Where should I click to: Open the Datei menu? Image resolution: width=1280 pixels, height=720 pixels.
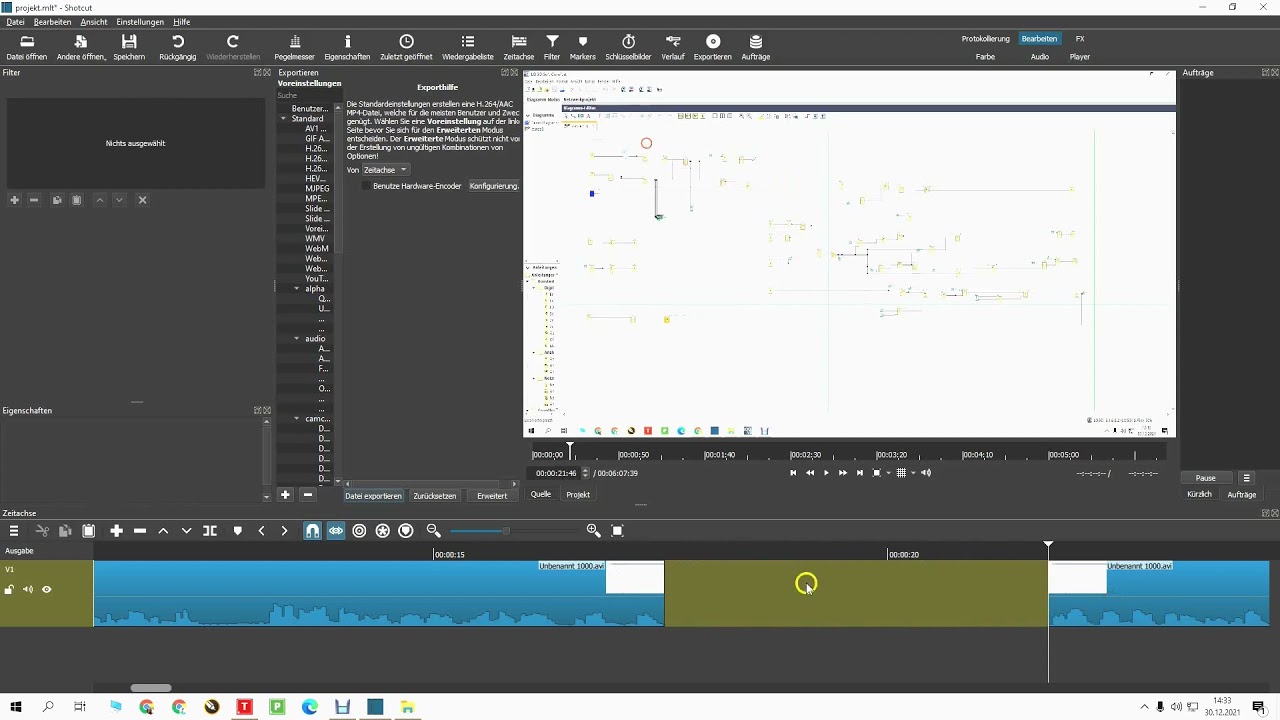[15, 22]
